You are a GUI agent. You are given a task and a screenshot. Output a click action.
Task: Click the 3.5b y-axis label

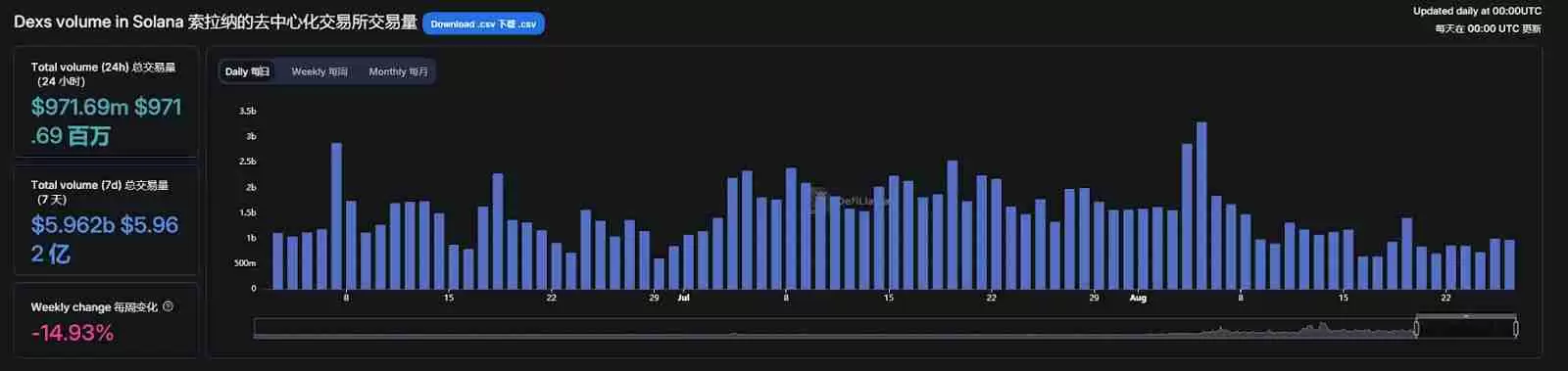(247, 111)
